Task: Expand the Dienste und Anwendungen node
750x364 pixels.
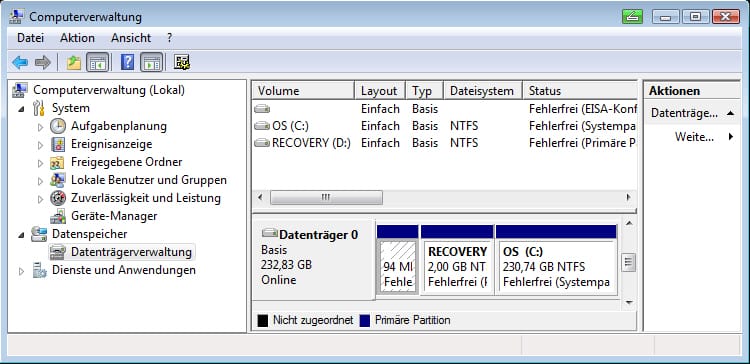Action: click(x=21, y=271)
